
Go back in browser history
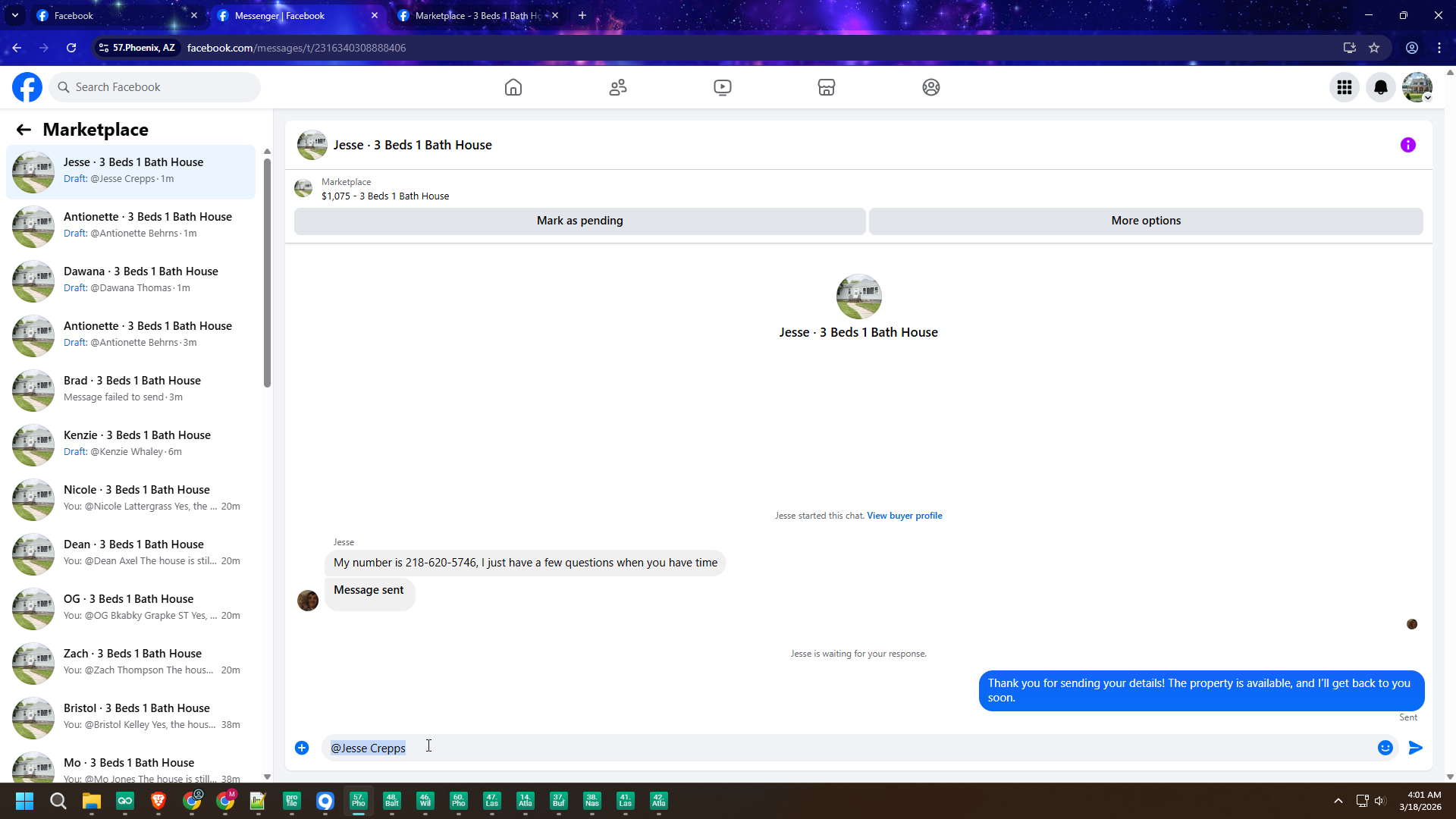17,48
